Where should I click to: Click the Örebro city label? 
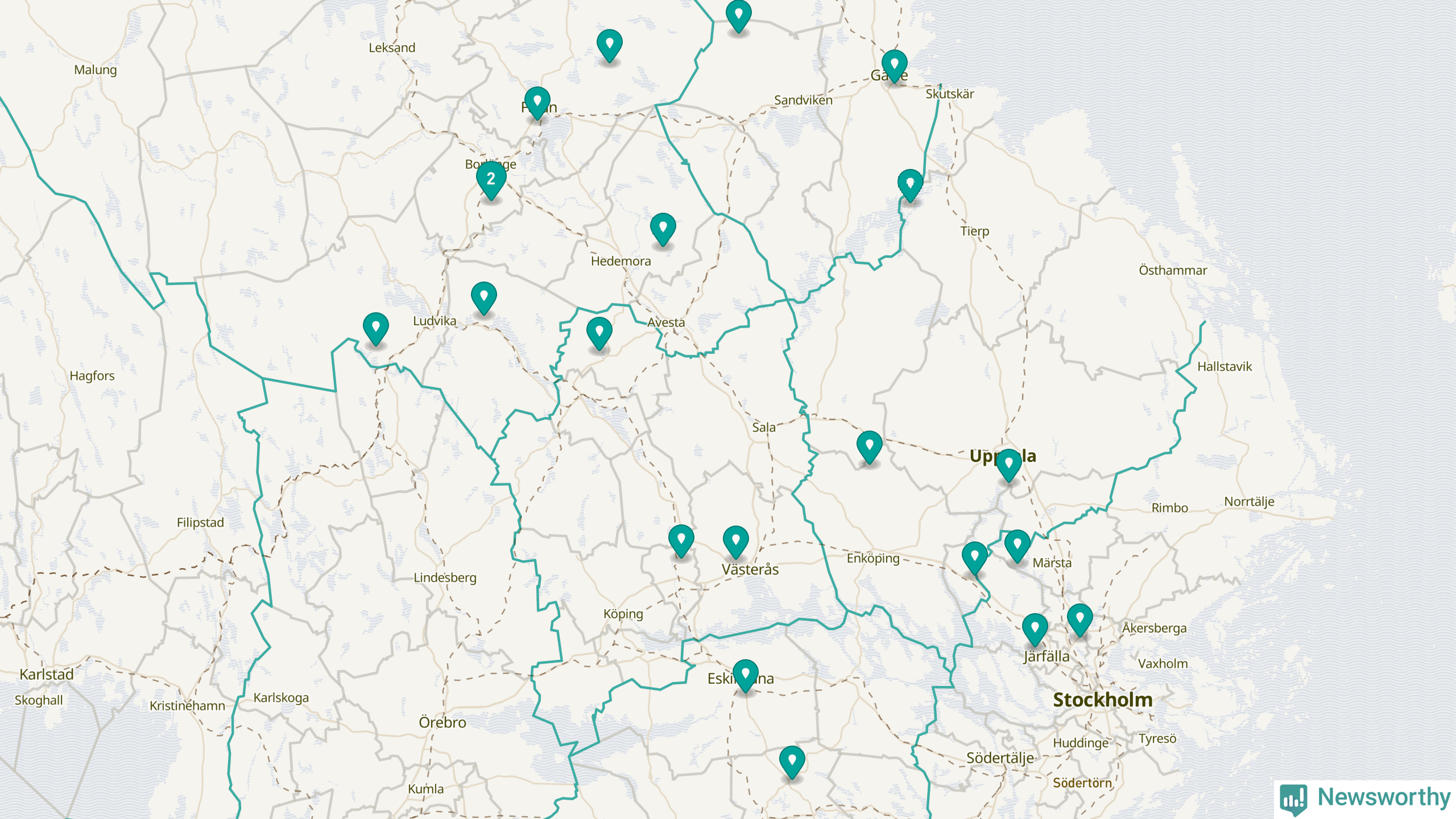pyautogui.click(x=442, y=722)
